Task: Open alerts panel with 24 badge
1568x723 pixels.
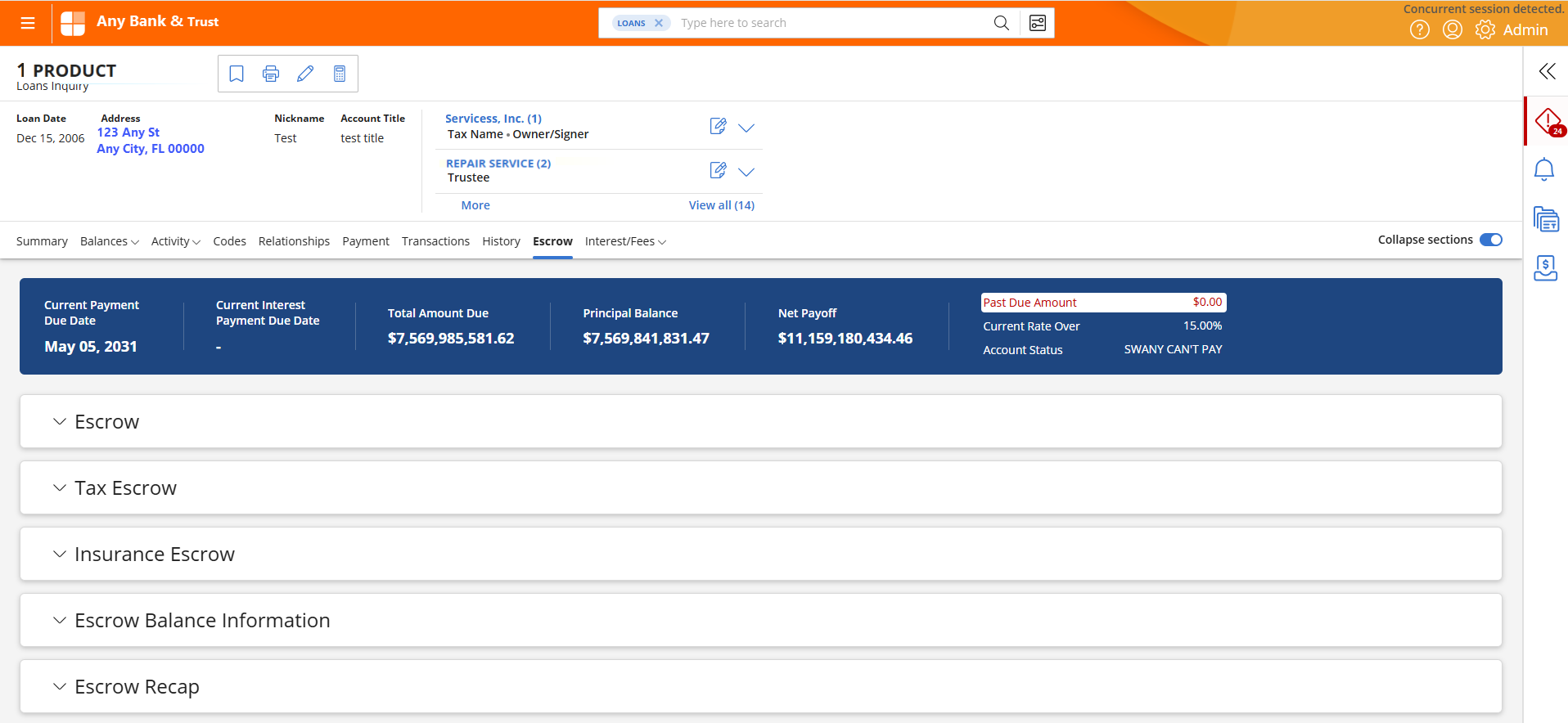Action: click(x=1548, y=122)
